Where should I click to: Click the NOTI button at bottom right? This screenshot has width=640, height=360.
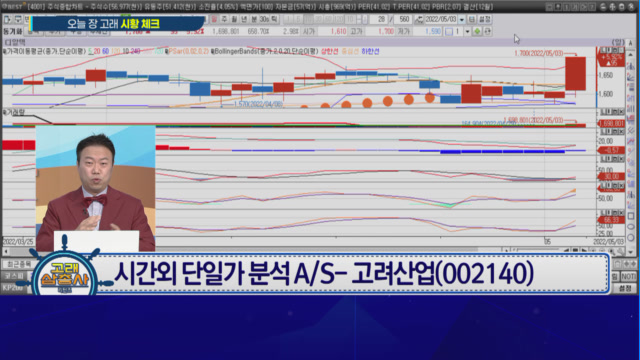click(629, 276)
